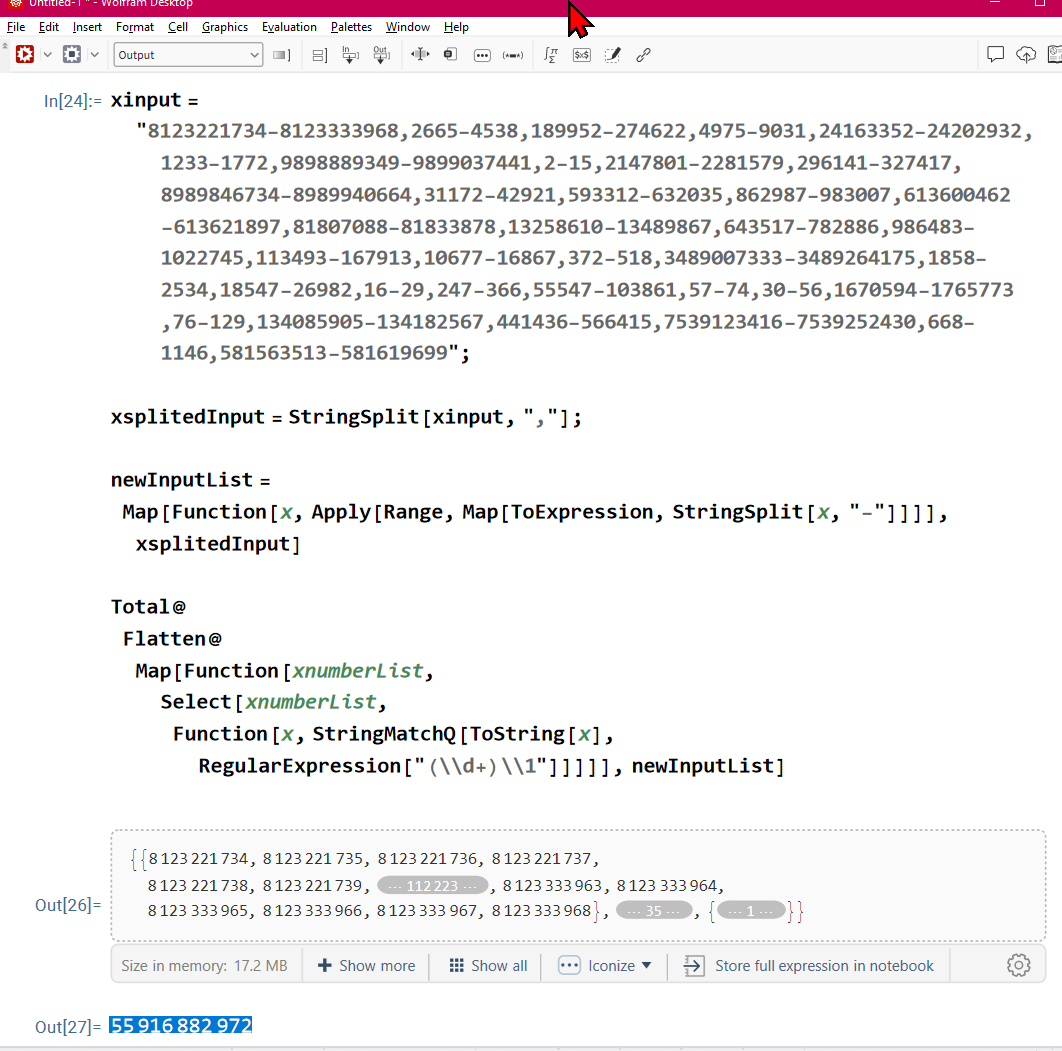The width and height of the screenshot is (1062, 1051).
Task: Click the highlighted result 55 916 882 972
Action: pyautogui.click(x=181, y=1025)
